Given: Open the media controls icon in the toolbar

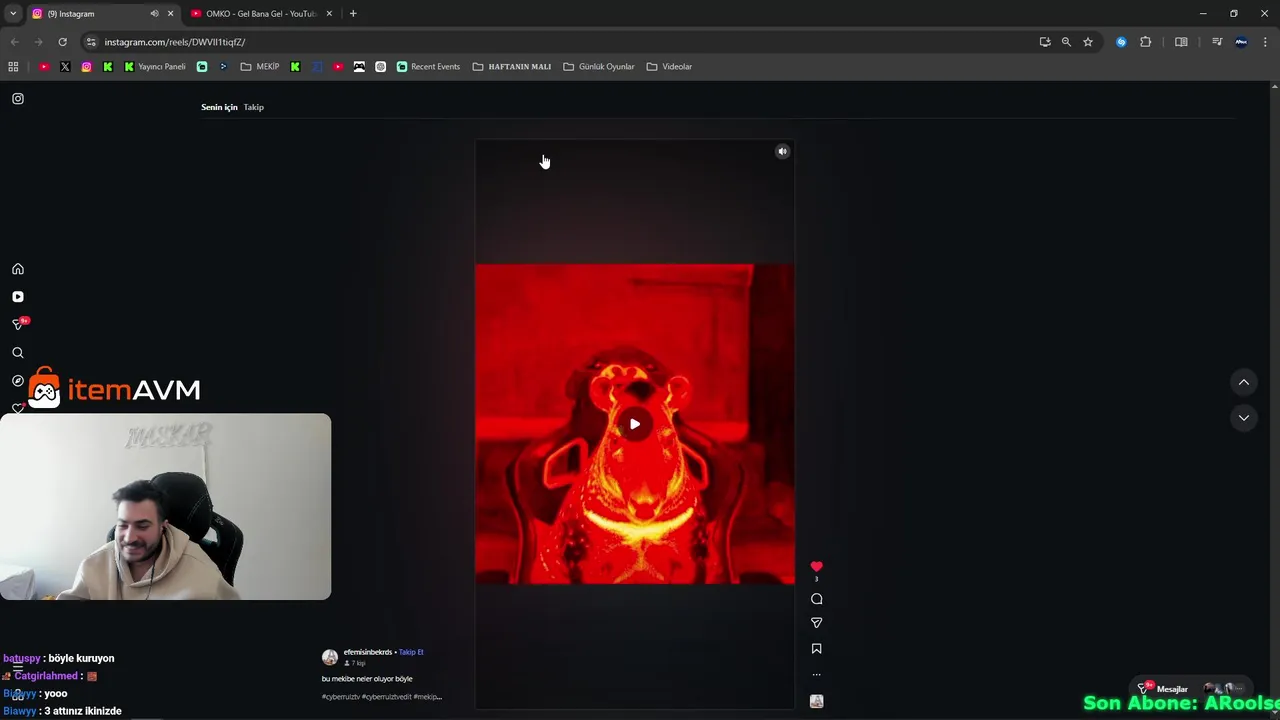Looking at the screenshot, I should coord(1217,42).
